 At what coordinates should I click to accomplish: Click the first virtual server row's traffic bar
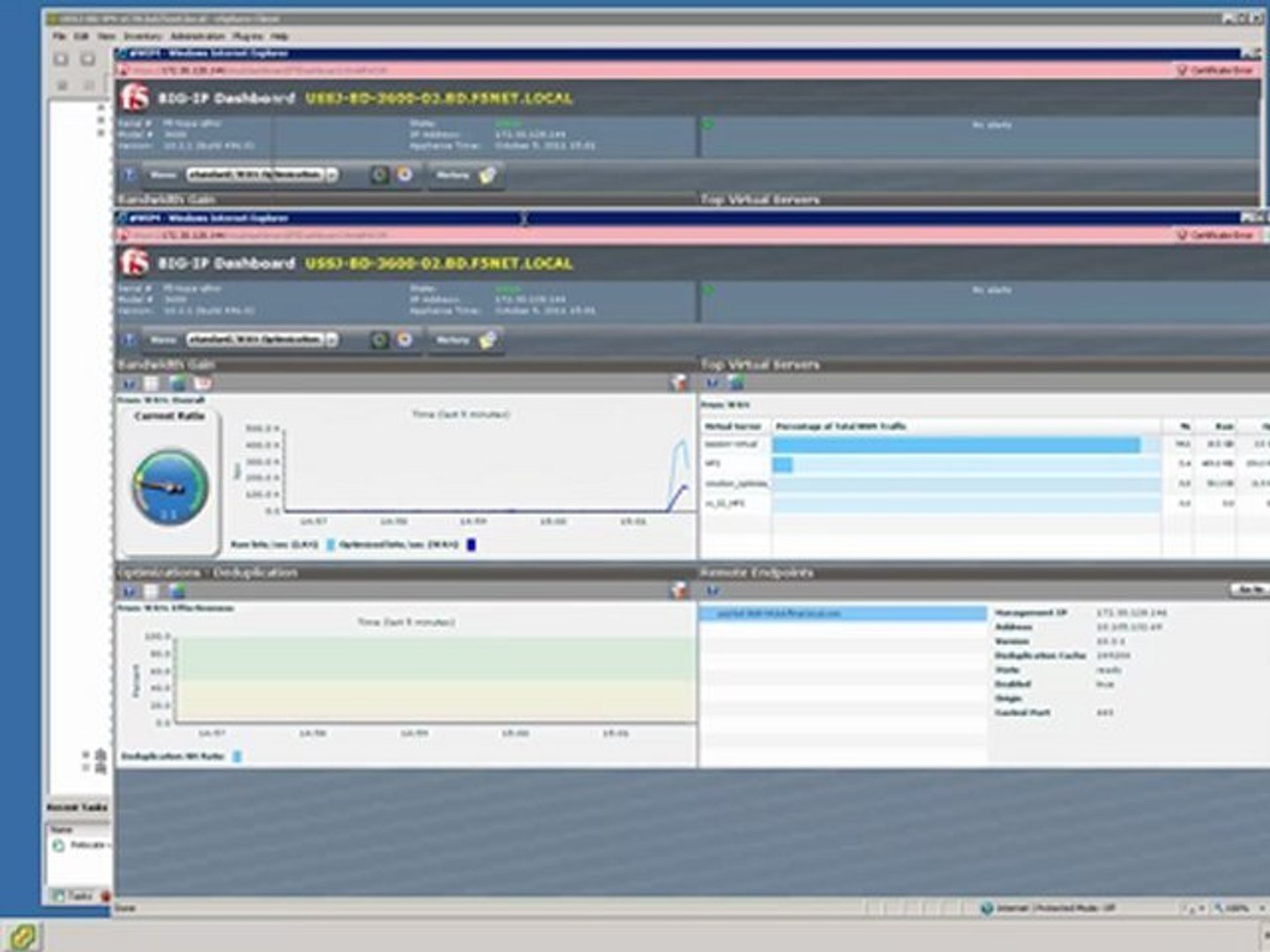[957, 445]
